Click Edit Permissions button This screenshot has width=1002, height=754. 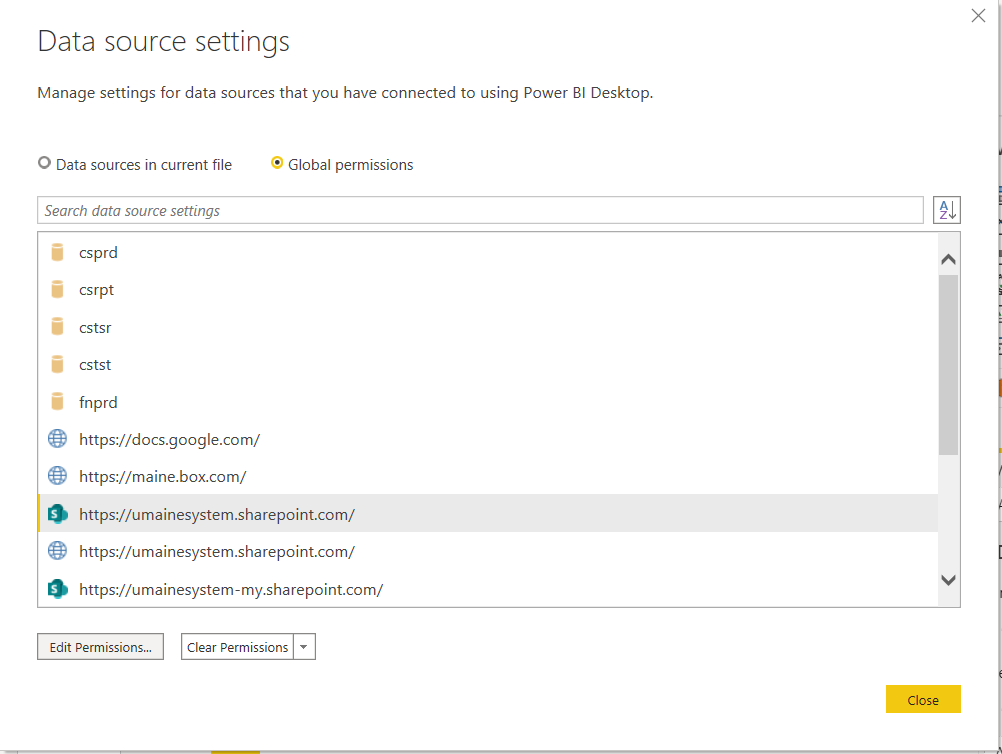(x=100, y=647)
